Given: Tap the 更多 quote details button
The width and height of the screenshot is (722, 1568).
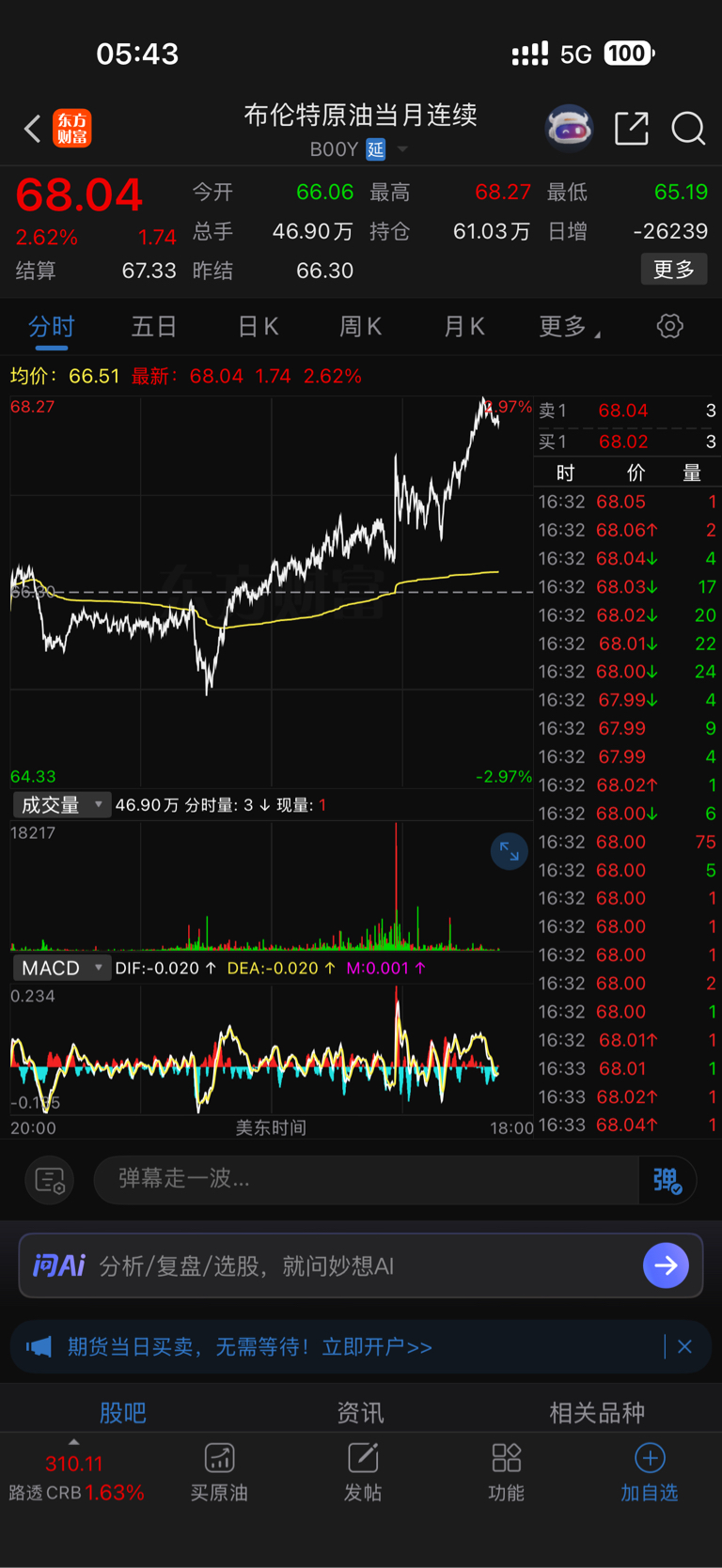Looking at the screenshot, I should click(674, 270).
